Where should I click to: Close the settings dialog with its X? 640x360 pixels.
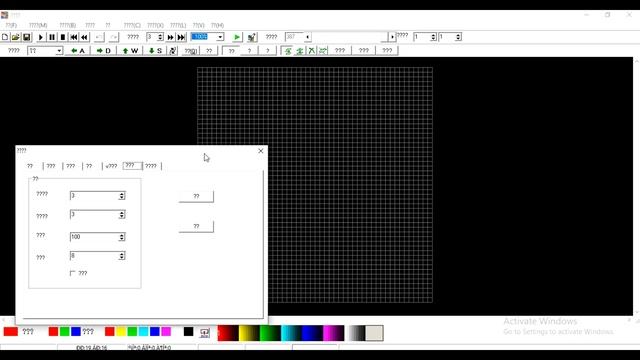(260, 151)
